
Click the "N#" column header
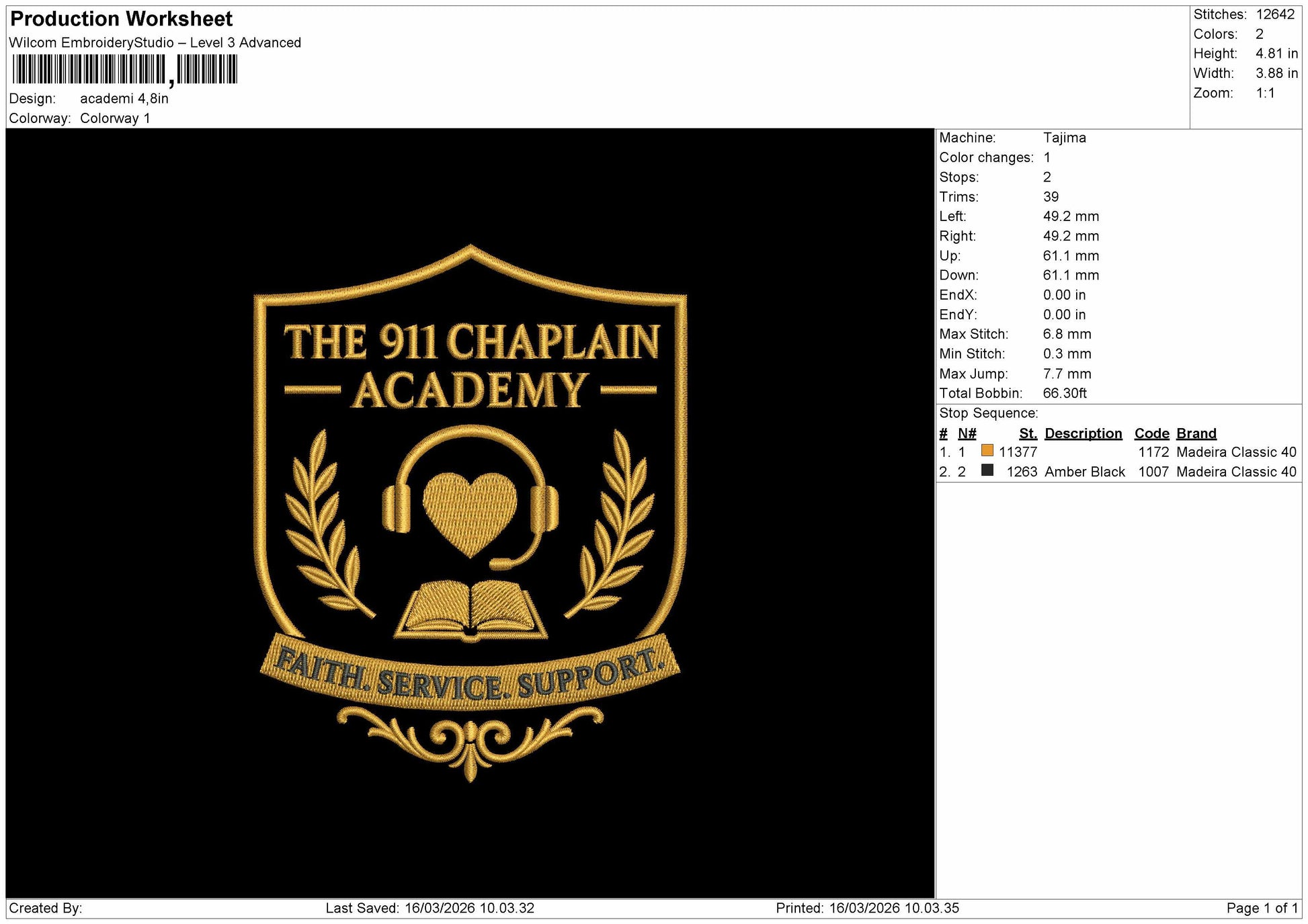pos(967,433)
